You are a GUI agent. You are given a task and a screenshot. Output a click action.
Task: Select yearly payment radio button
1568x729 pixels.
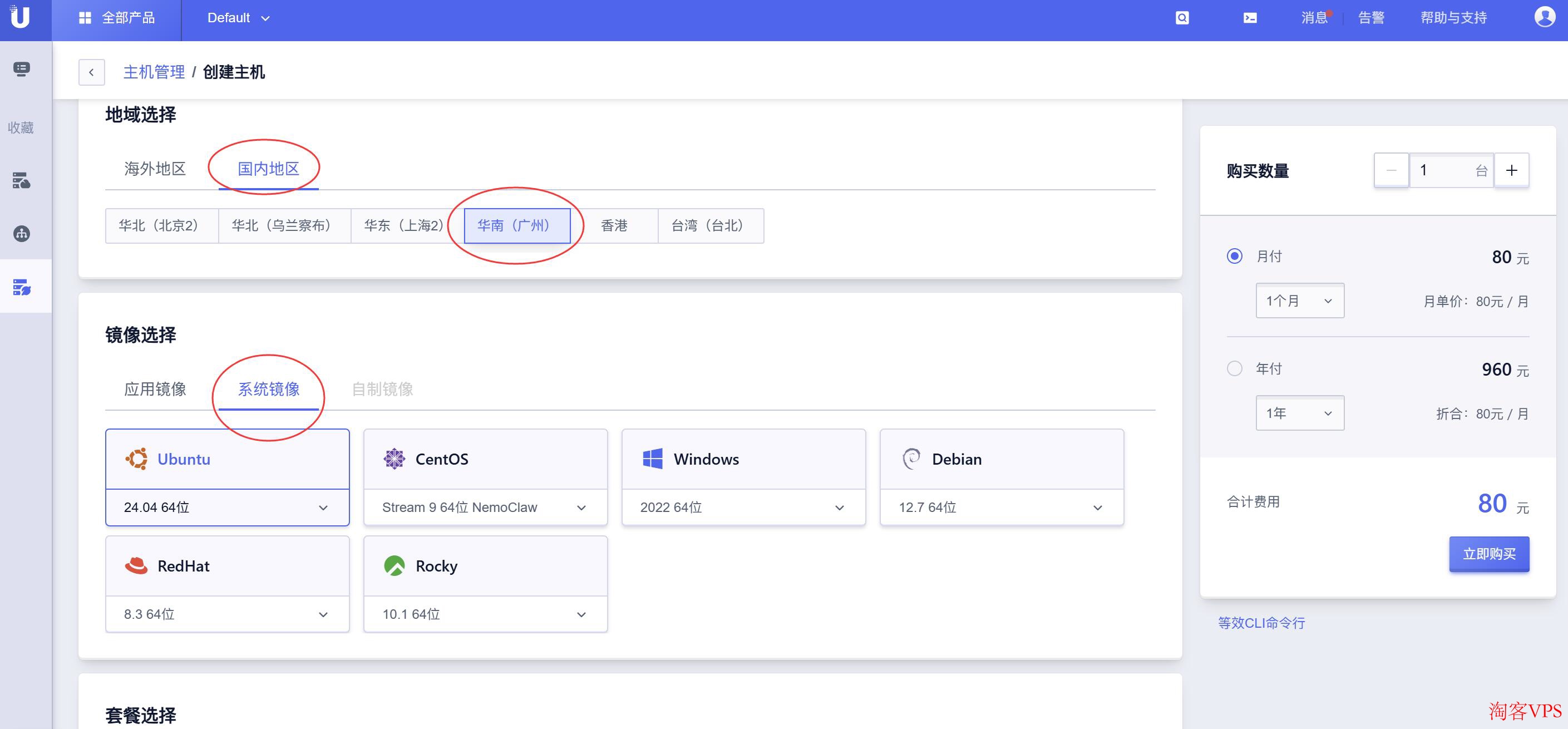tap(1234, 368)
